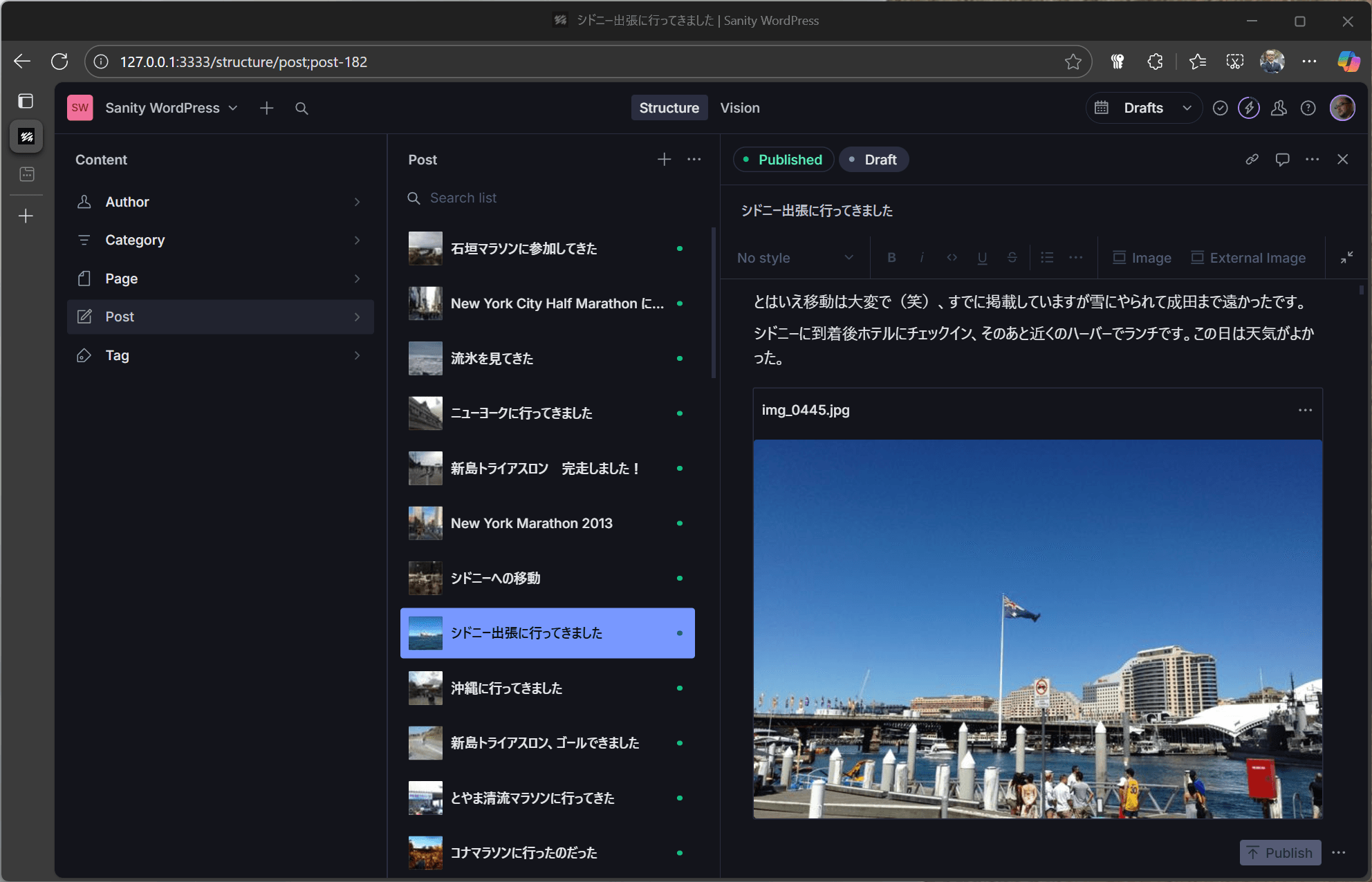This screenshot has width=1372, height=882.
Task: Click plus icon to create new Post
Action: [664, 160]
